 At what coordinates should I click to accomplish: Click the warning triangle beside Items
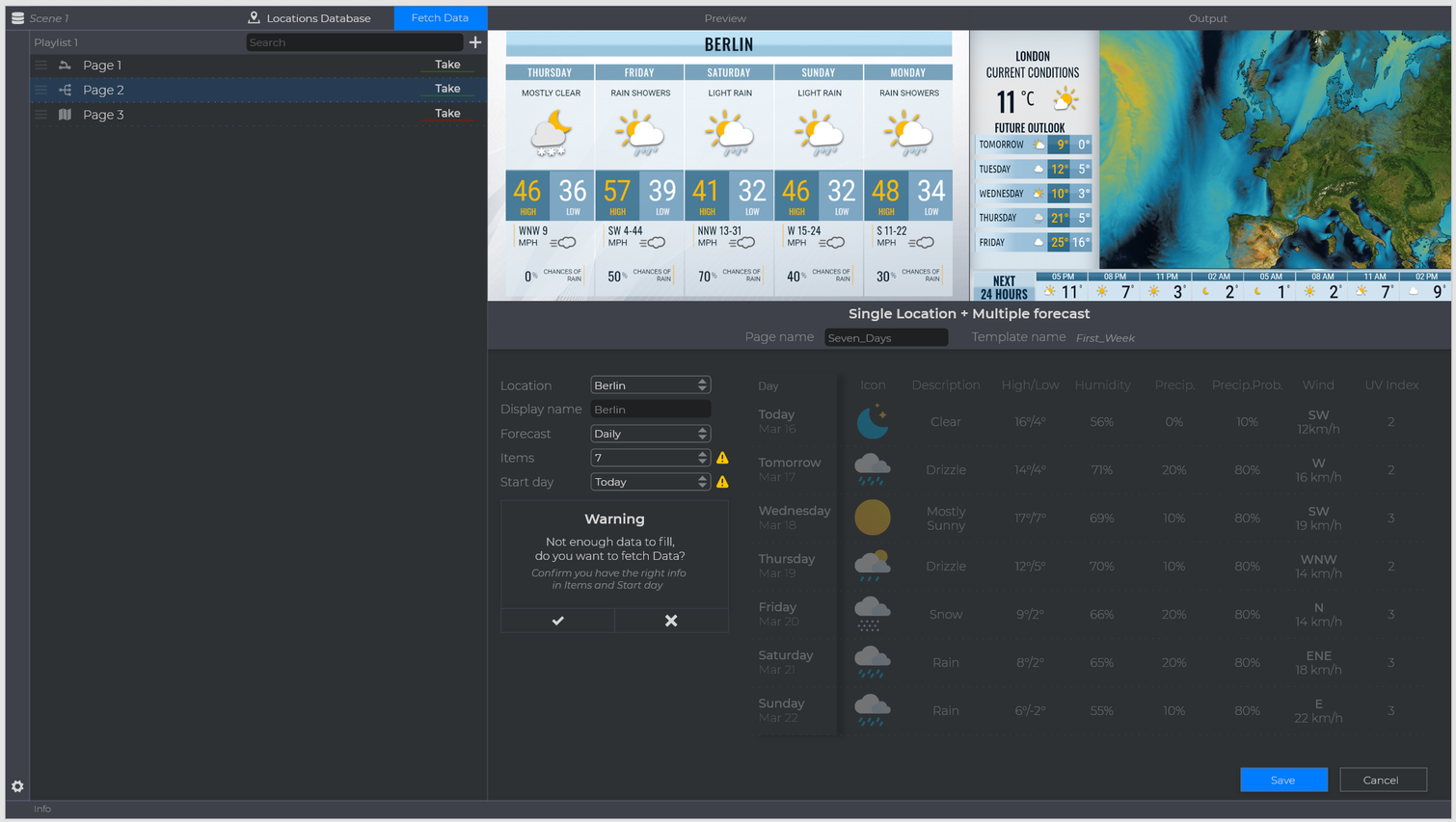point(722,458)
